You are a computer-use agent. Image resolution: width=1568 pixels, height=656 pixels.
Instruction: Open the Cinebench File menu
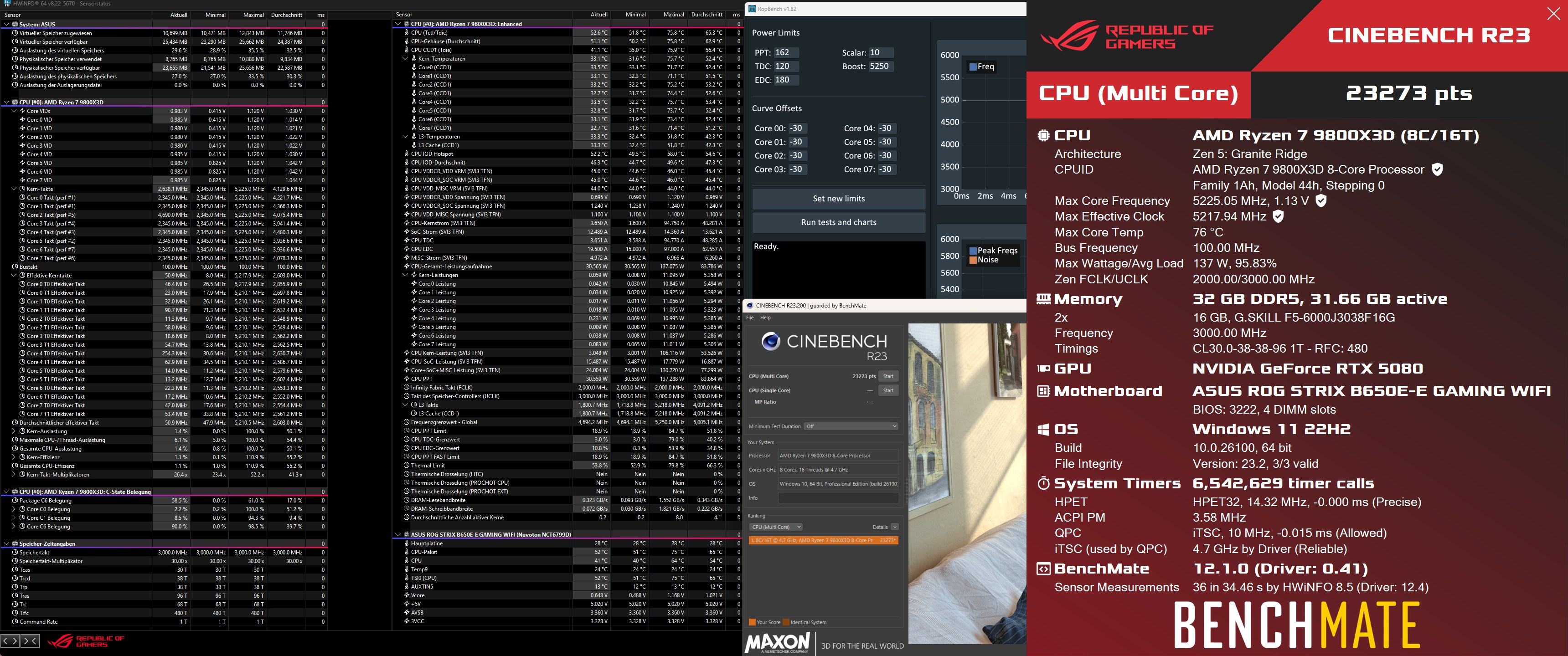[750, 318]
